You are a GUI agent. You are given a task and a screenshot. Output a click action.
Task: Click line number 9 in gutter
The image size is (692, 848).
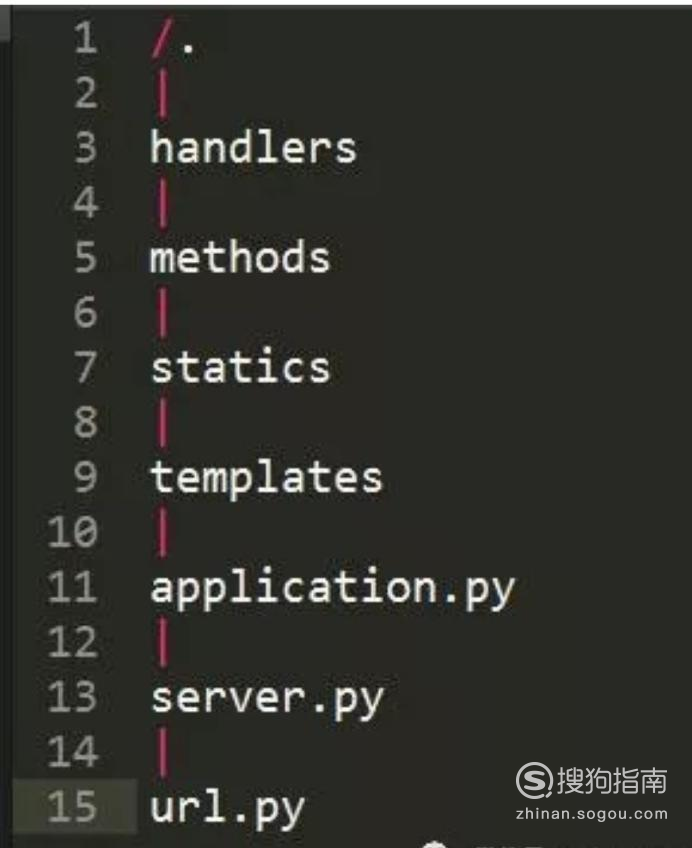pyautogui.click(x=86, y=476)
